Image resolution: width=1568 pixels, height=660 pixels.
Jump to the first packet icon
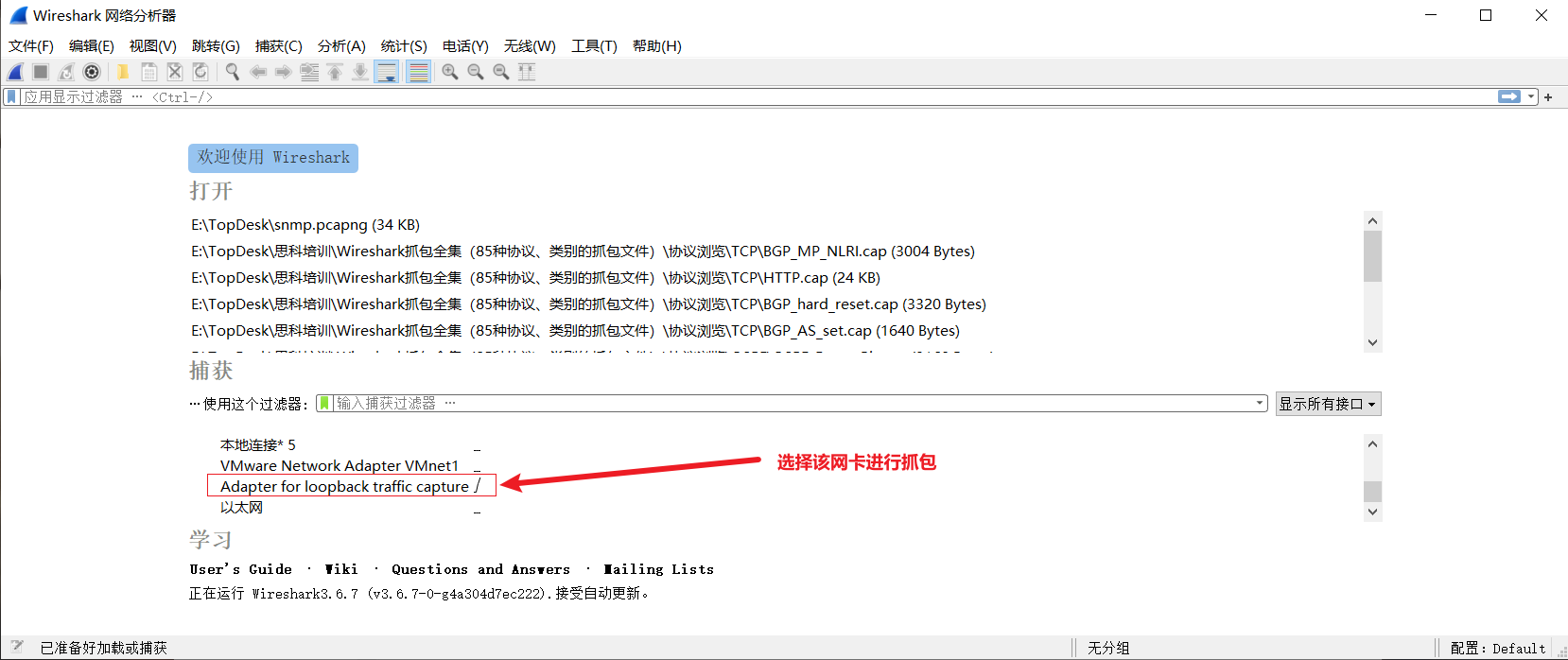point(335,72)
